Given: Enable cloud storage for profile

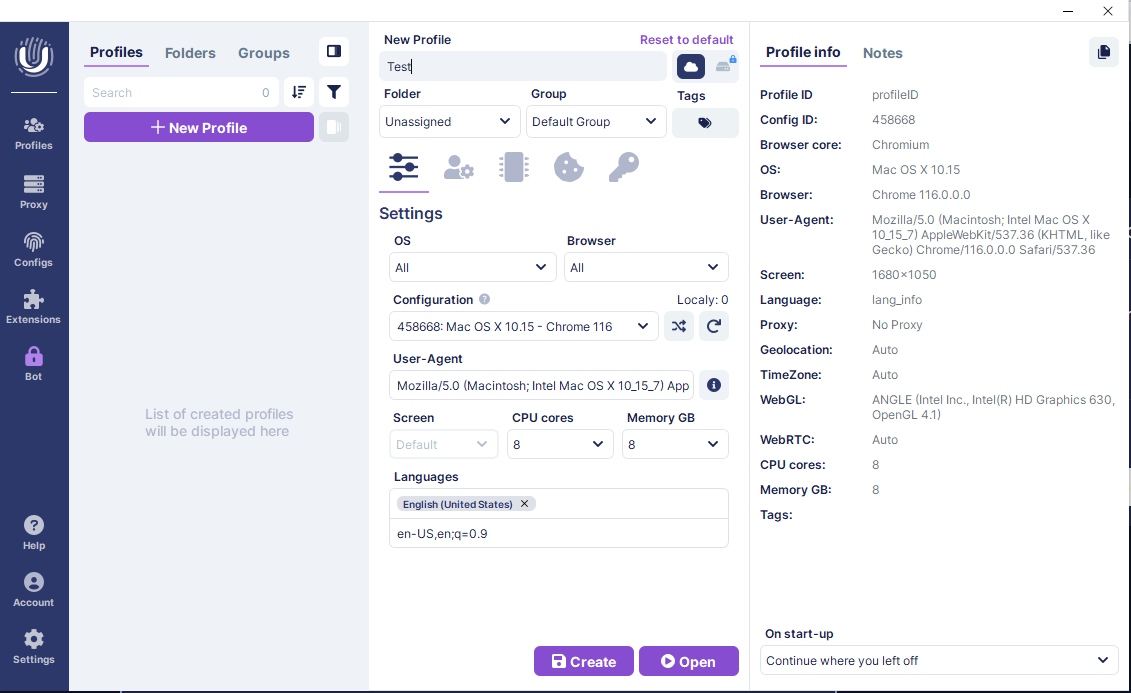Looking at the screenshot, I should point(691,67).
